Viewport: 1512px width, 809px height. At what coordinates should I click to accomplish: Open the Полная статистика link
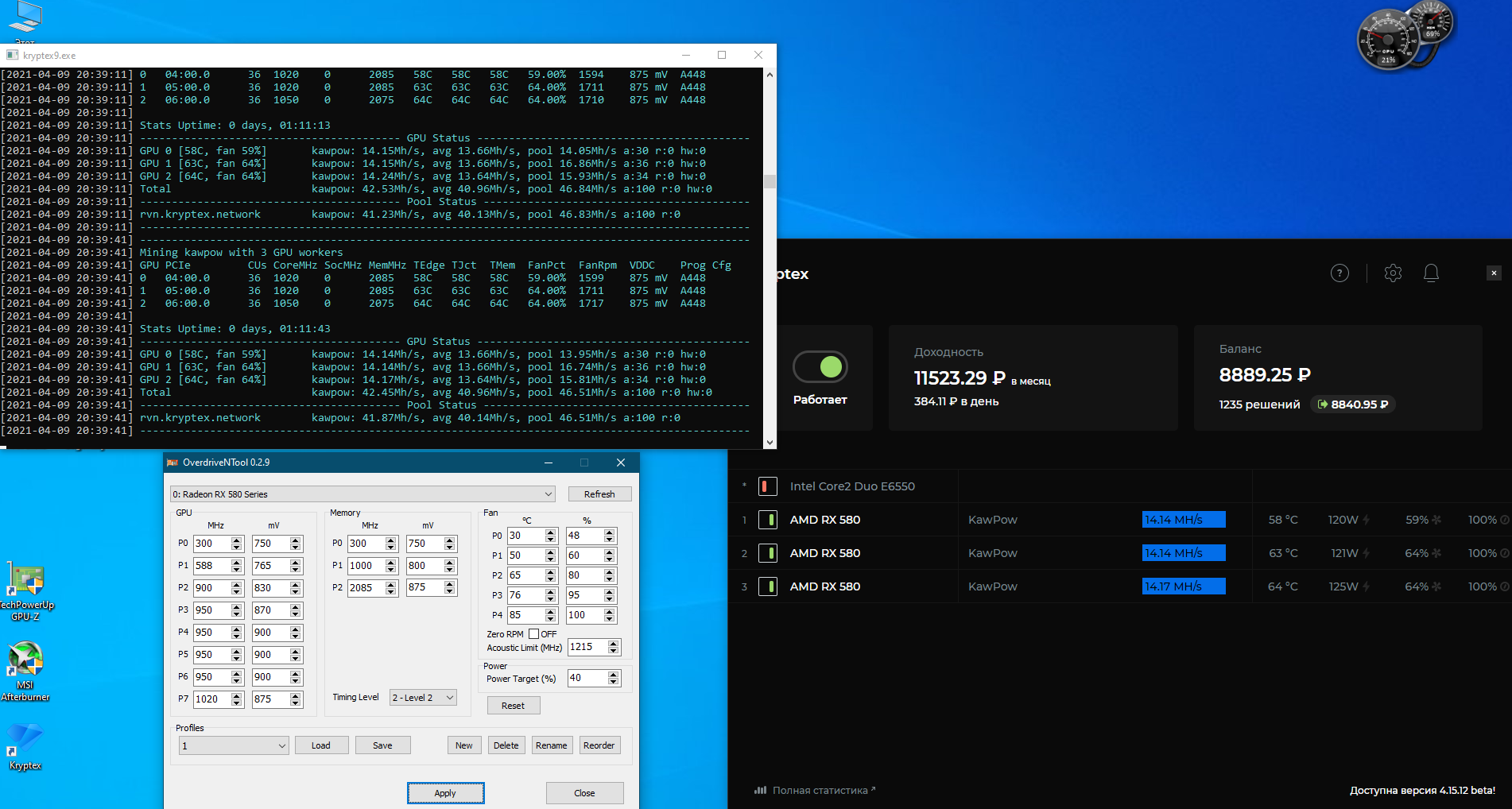click(820, 790)
